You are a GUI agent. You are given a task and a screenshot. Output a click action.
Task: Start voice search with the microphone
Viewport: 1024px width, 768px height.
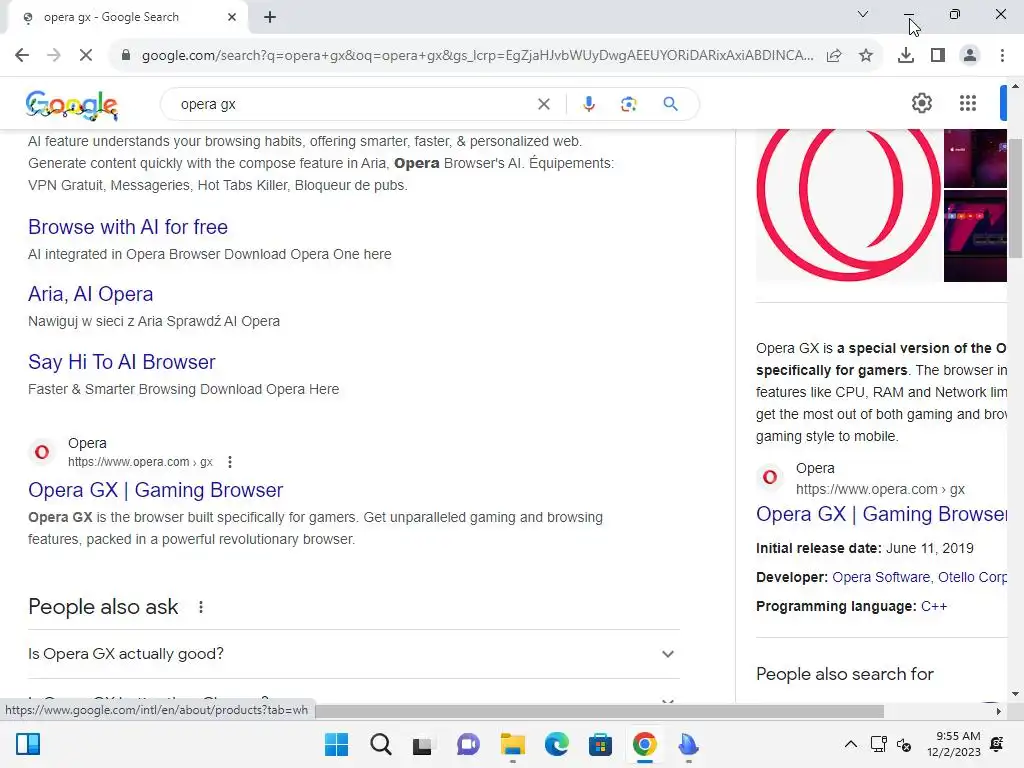(x=588, y=104)
